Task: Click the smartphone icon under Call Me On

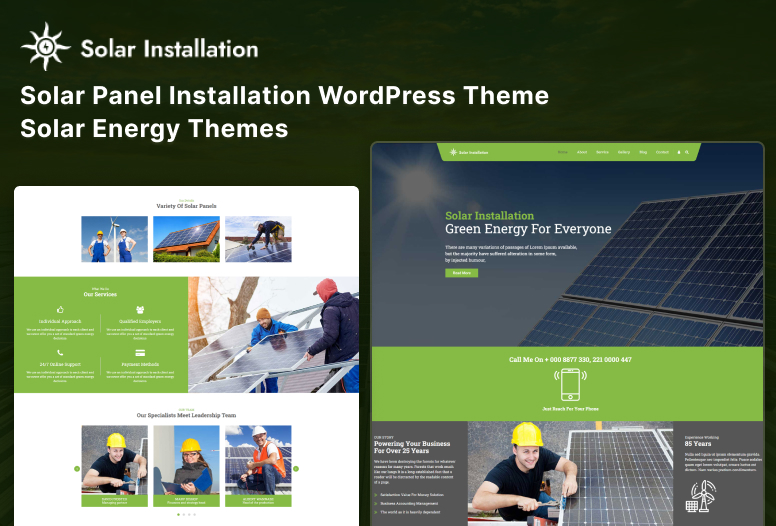Action: pyautogui.click(x=570, y=385)
